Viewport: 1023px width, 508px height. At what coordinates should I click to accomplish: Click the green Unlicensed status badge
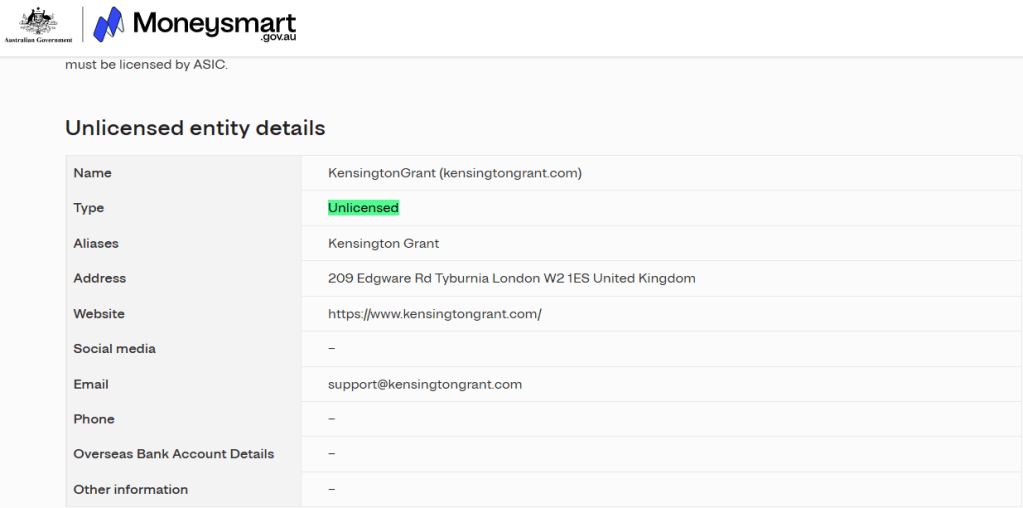pos(363,208)
